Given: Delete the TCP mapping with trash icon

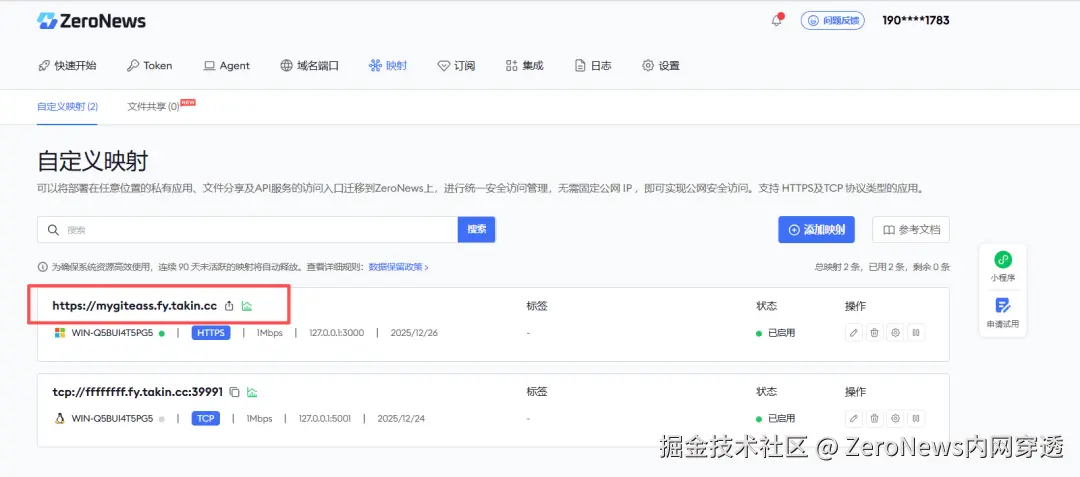Looking at the screenshot, I should (875, 418).
